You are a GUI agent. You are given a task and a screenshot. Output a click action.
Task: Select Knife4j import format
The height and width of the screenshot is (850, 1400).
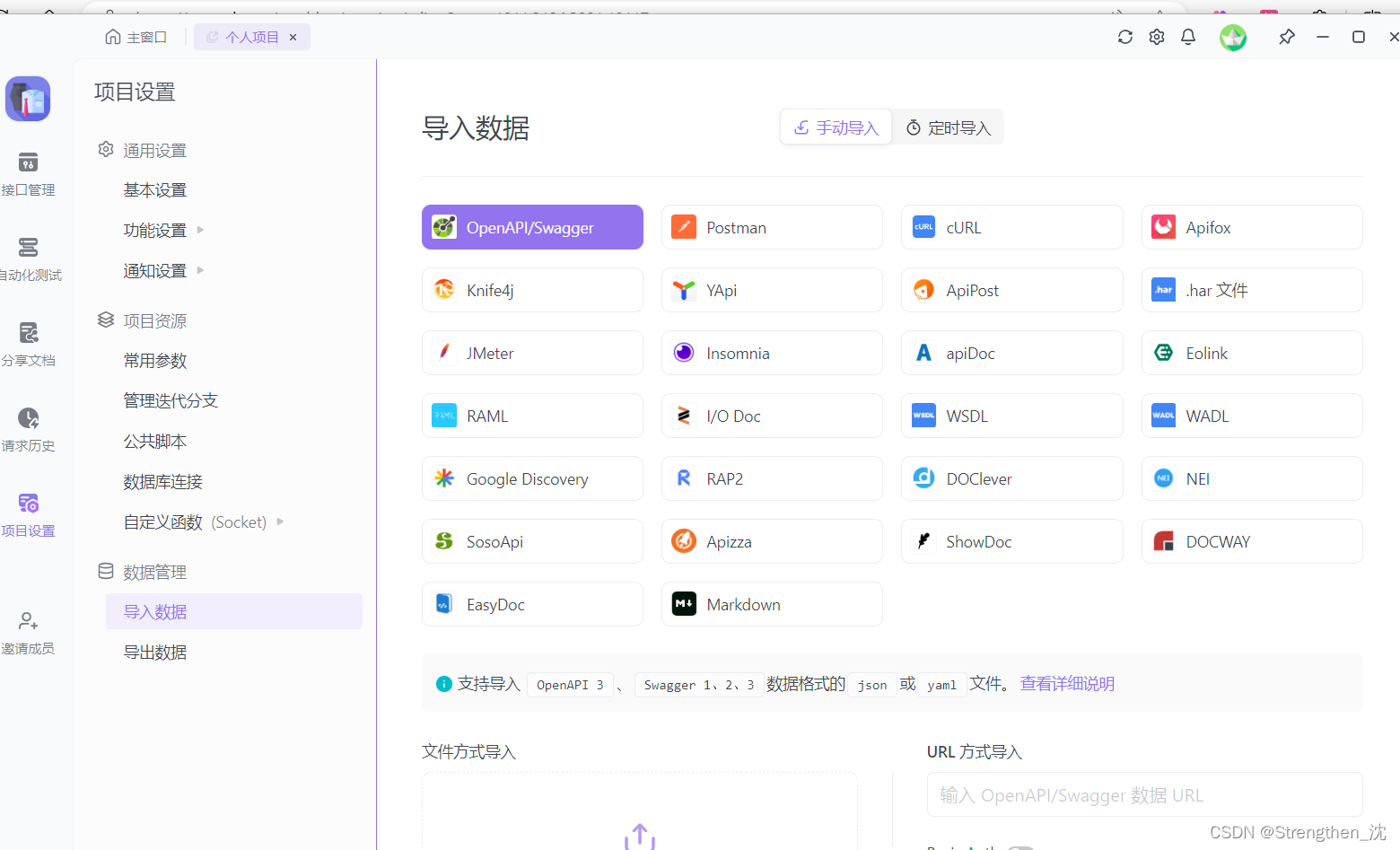pos(532,290)
